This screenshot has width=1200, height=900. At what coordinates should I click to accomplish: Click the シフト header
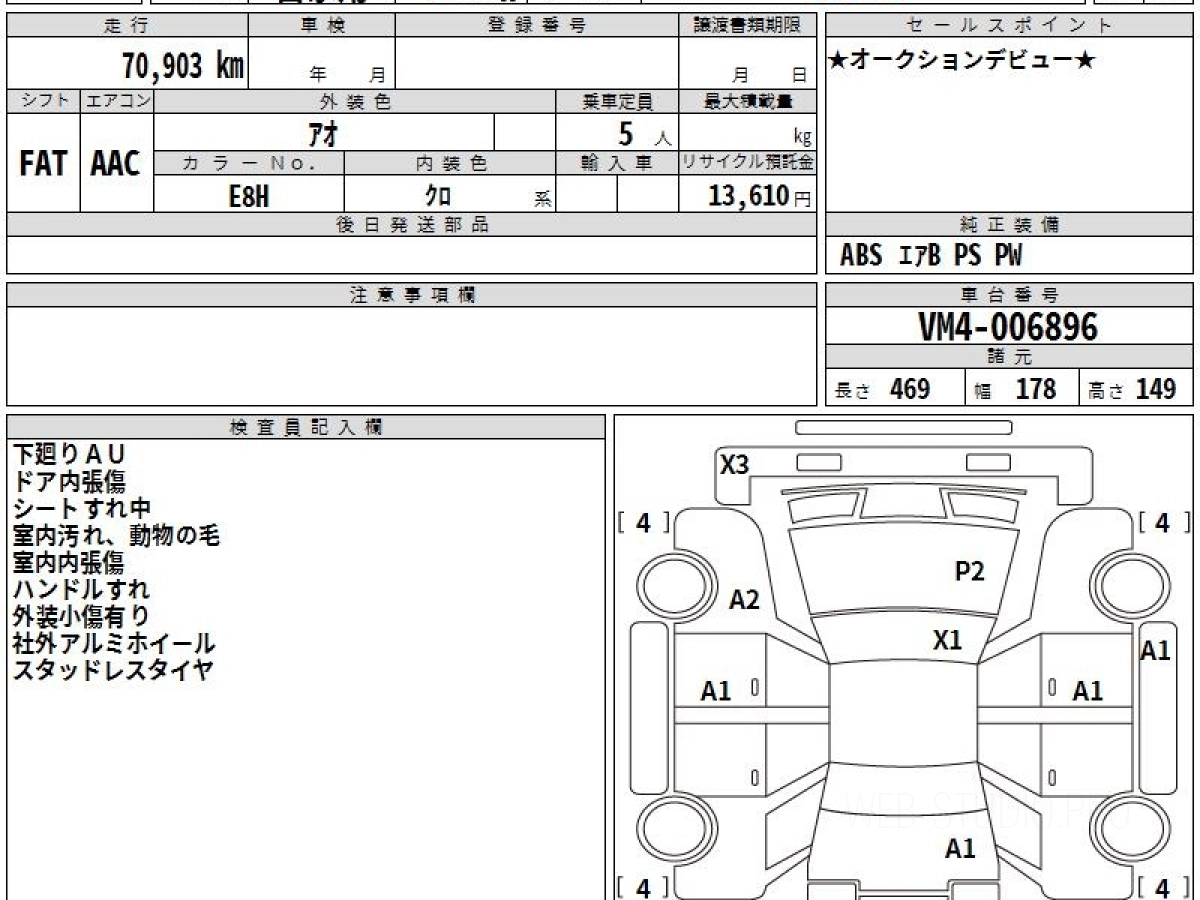coord(43,101)
